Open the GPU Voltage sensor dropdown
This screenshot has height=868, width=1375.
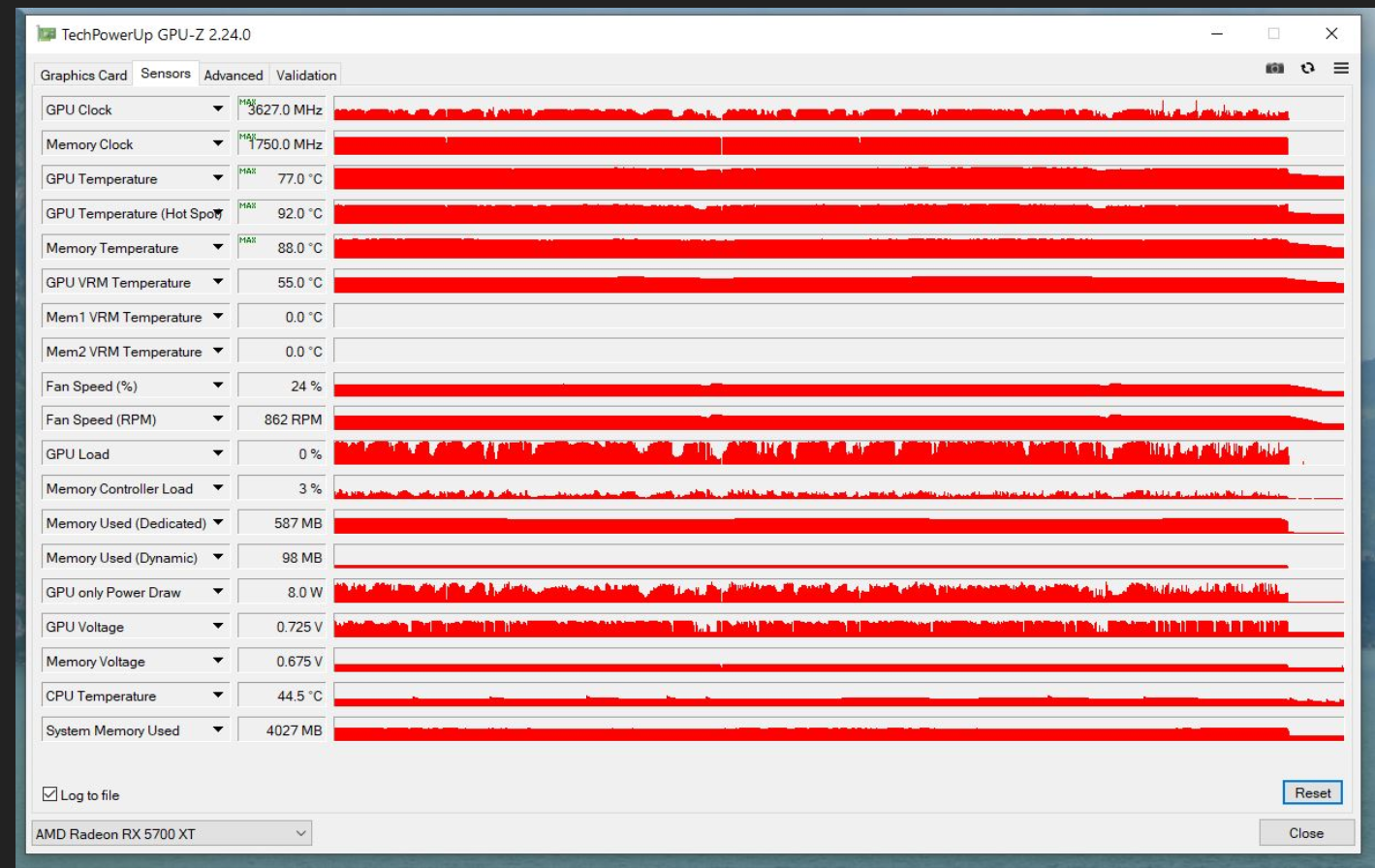click(218, 627)
